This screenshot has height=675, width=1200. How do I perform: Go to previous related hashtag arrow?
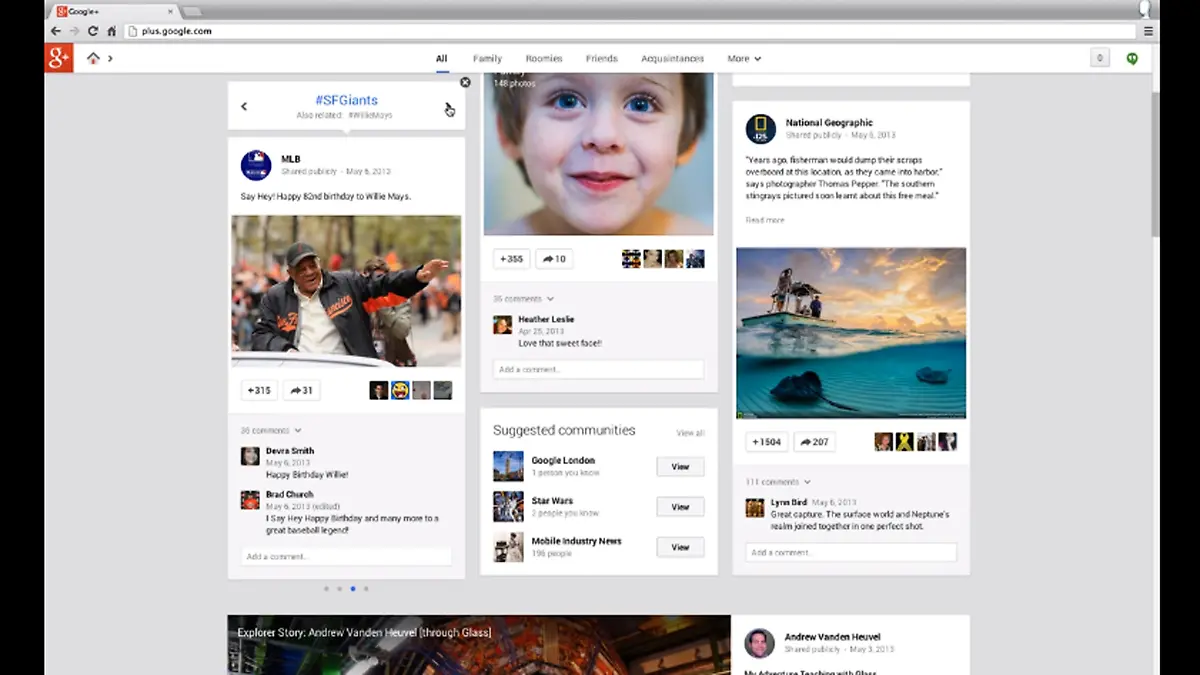[244, 106]
